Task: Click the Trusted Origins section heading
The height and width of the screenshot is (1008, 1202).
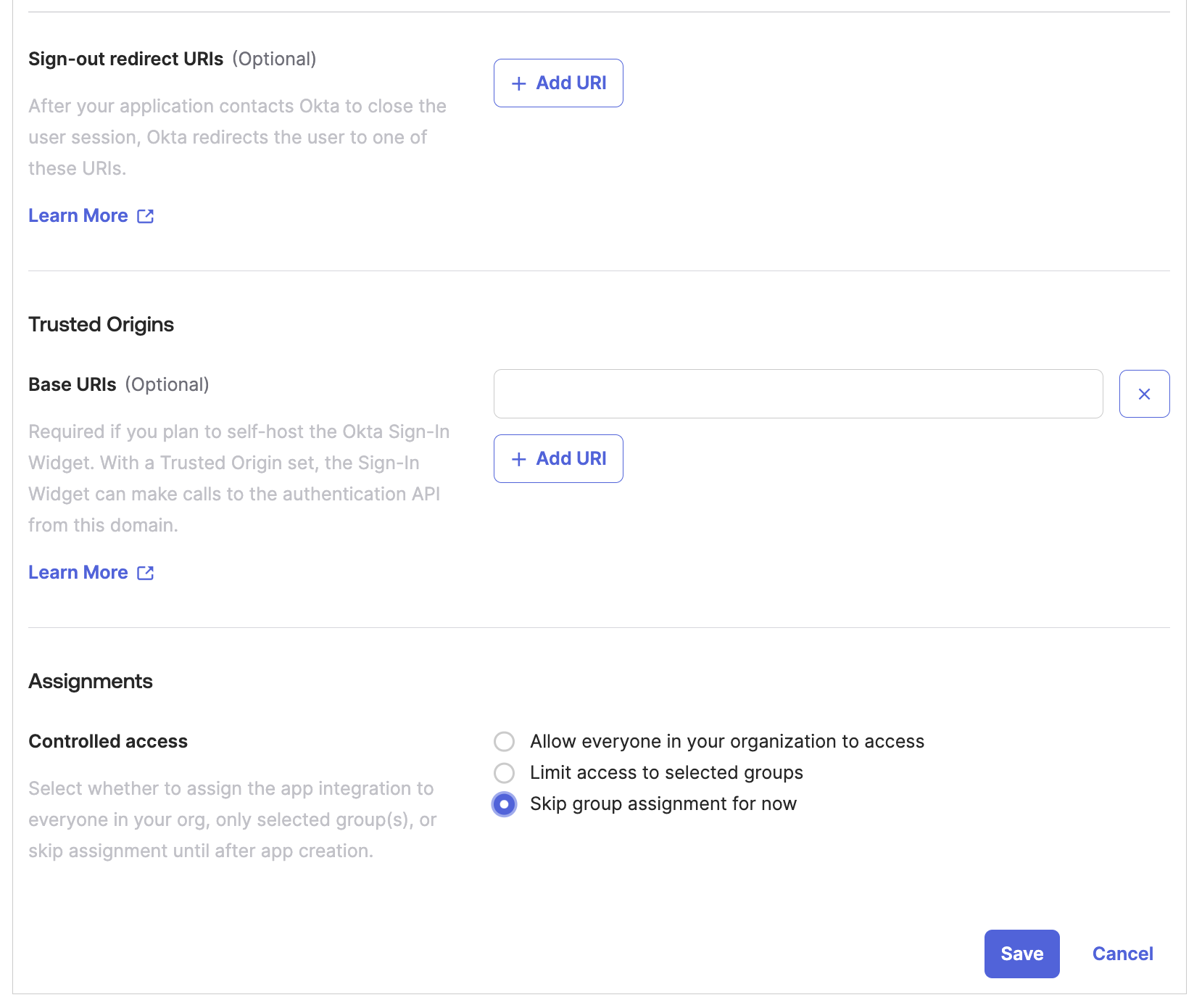Action: pos(101,324)
